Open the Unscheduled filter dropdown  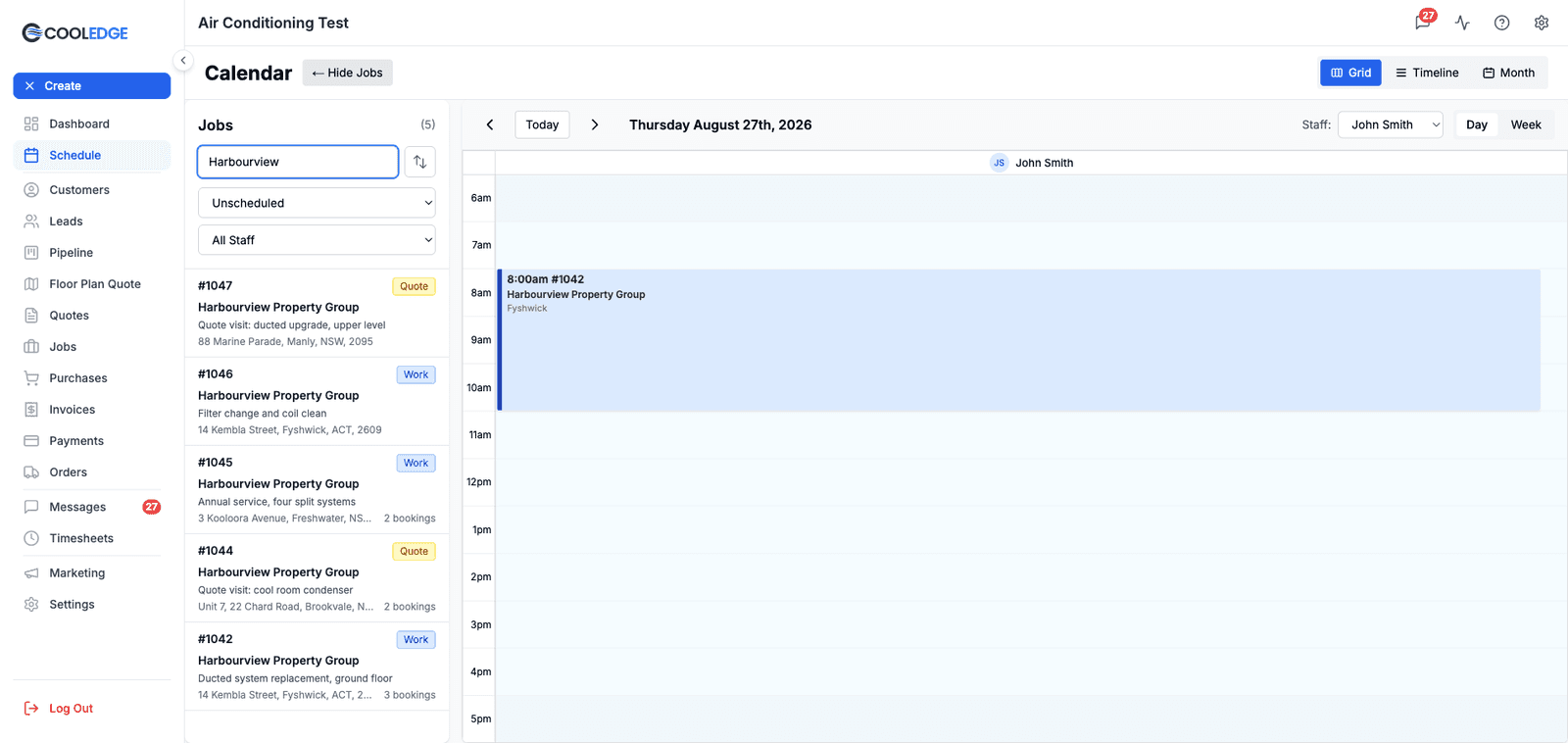[317, 203]
